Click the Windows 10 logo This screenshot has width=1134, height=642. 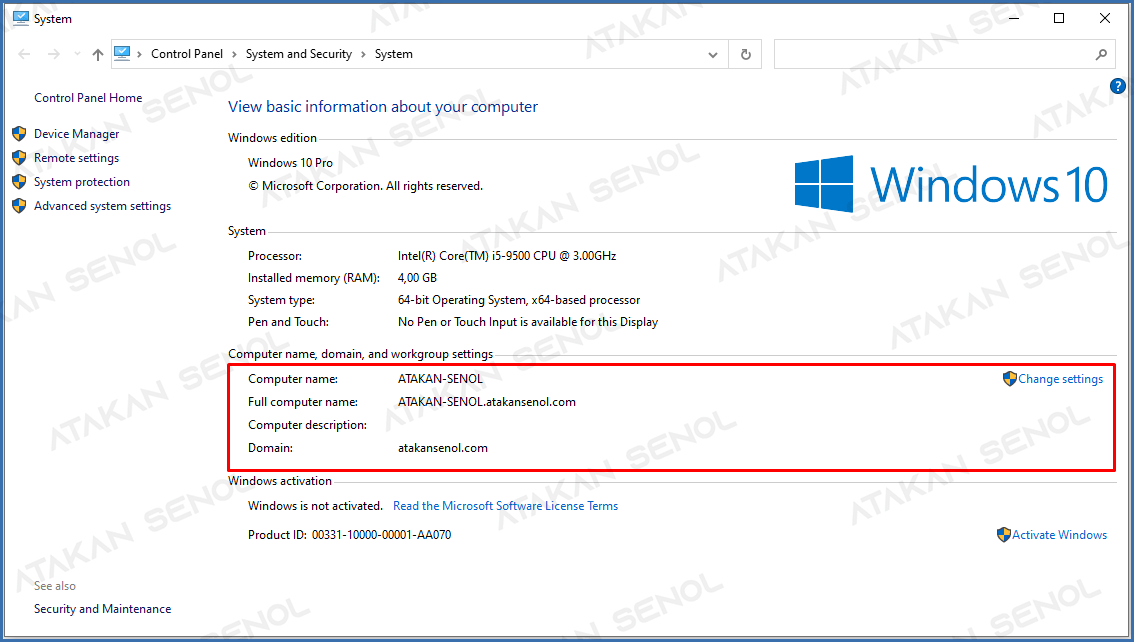click(951, 184)
